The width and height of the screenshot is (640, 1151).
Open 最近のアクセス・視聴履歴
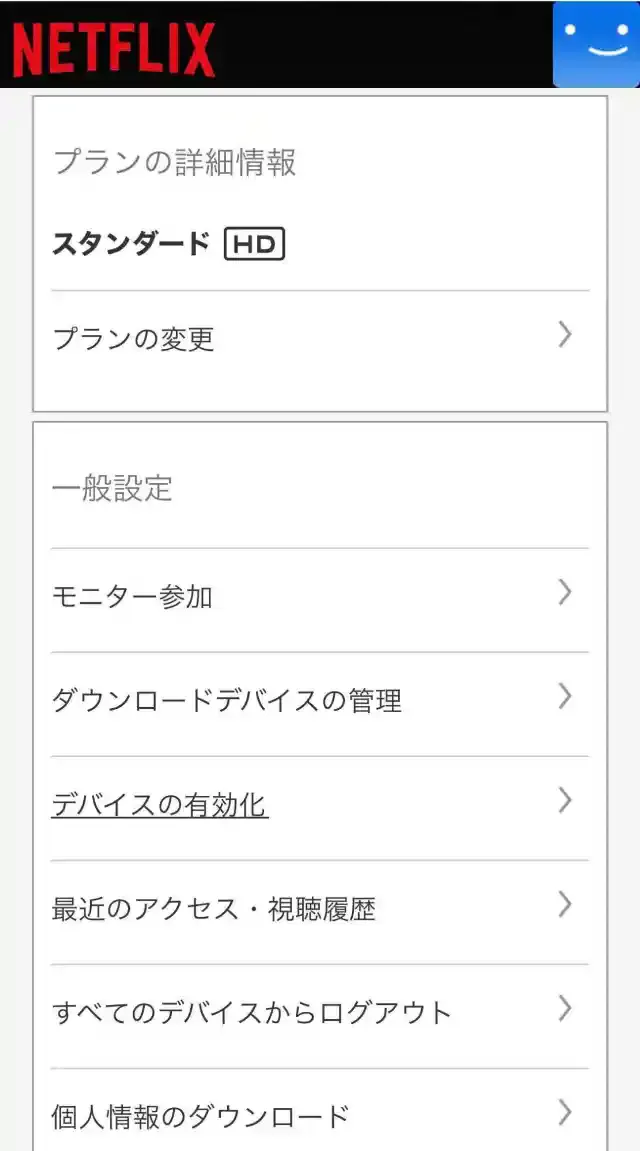tap(215, 906)
